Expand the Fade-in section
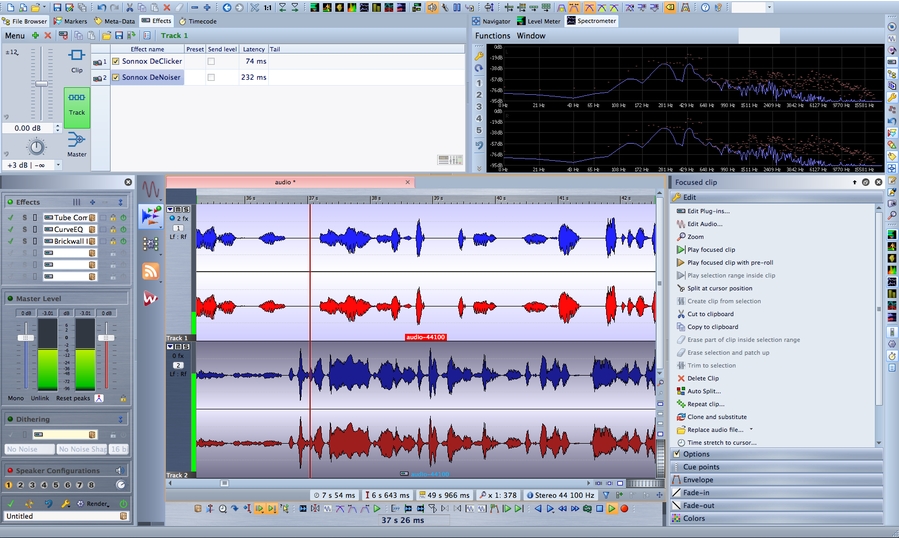Viewport: 899px width, 538px height. pos(776,493)
